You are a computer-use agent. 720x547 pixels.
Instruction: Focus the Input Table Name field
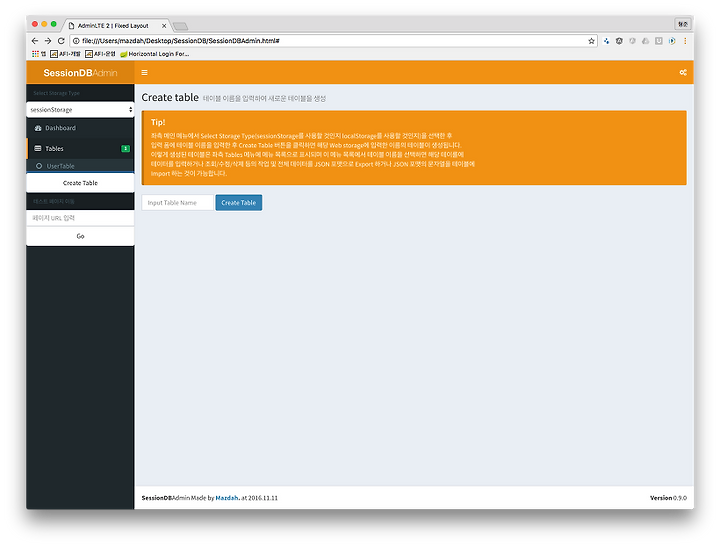[178, 203]
